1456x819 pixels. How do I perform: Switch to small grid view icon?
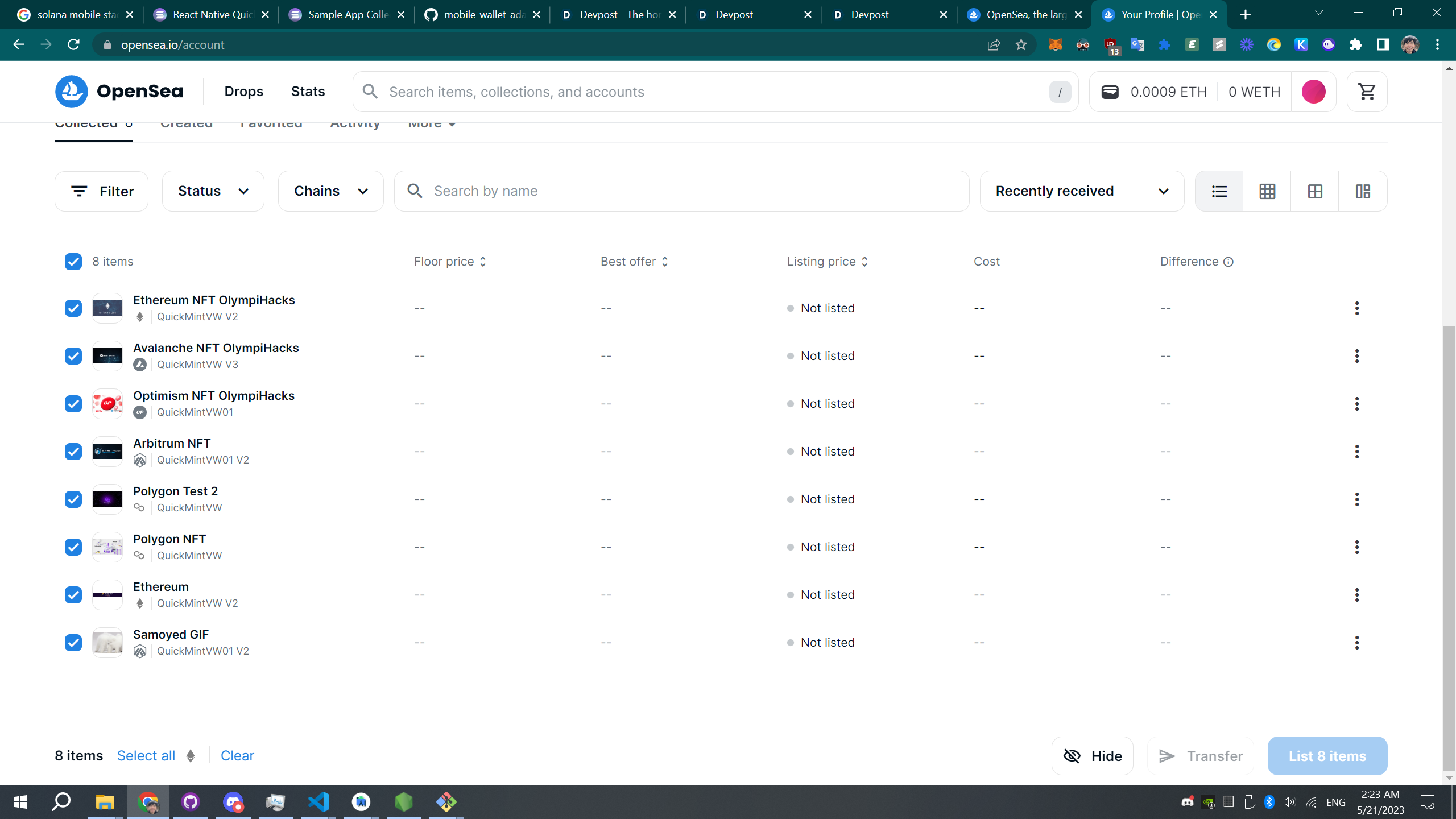pyautogui.click(x=1267, y=191)
